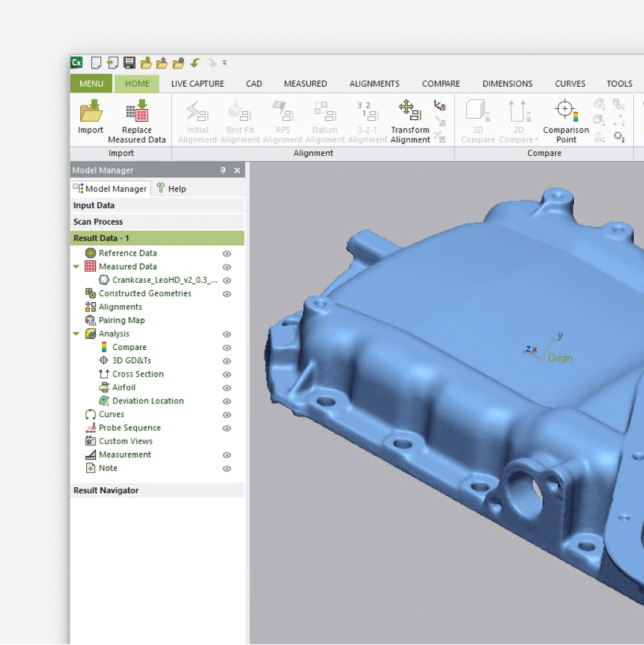
Task: Click the save icon in quick access toolbar
Action: tap(129, 63)
